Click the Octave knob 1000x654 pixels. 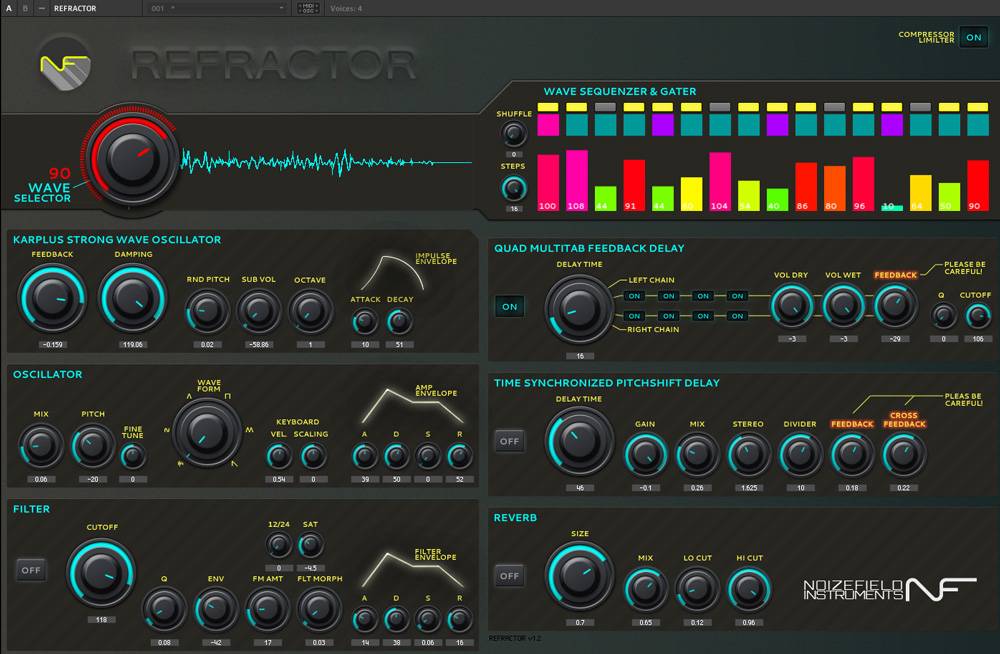[x=310, y=311]
